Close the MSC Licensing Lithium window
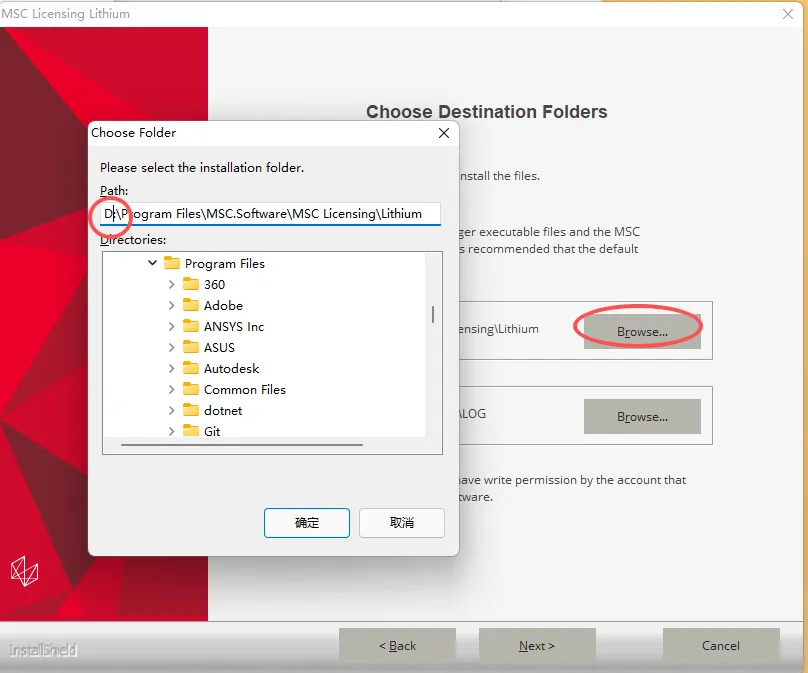The image size is (808, 673). (x=788, y=14)
